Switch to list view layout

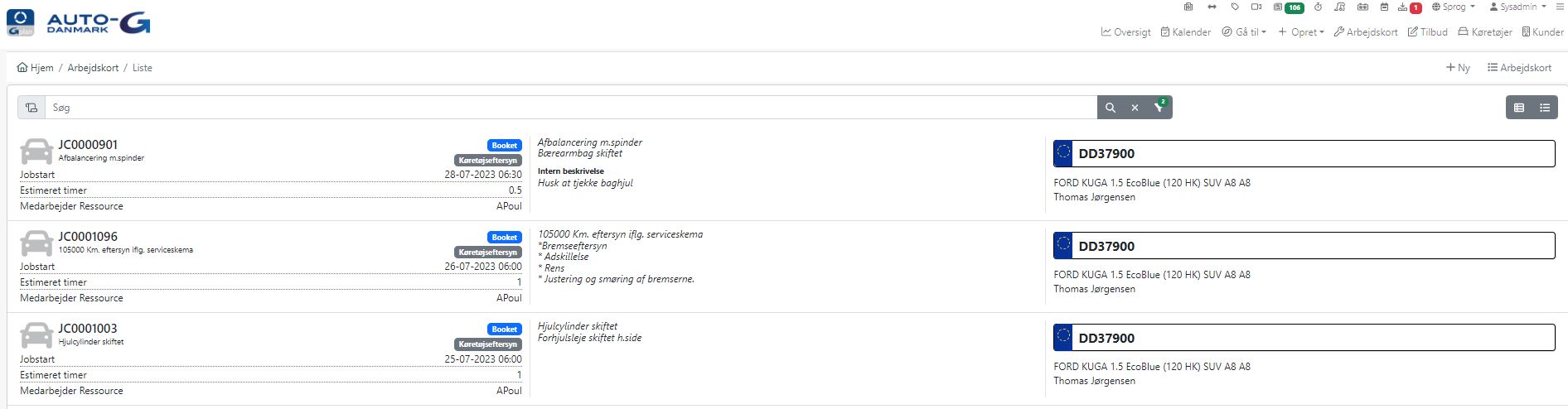[1545, 108]
